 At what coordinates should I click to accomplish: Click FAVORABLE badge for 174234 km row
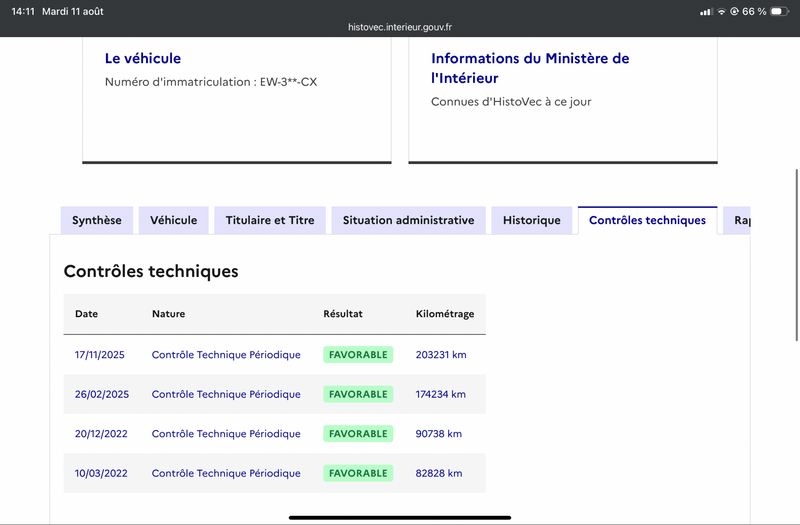(358, 394)
